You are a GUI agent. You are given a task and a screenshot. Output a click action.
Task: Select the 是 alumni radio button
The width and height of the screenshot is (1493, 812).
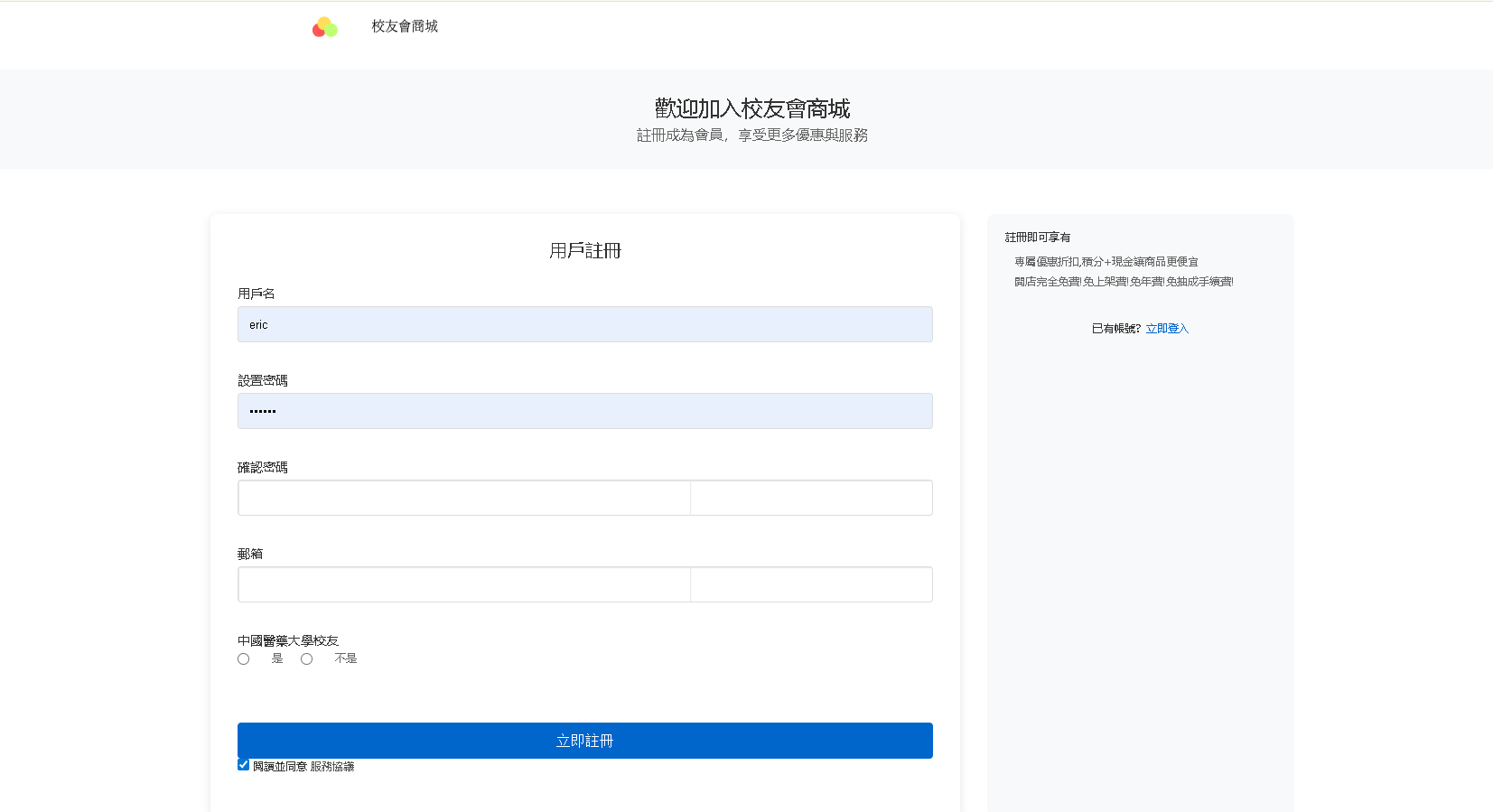(x=244, y=659)
